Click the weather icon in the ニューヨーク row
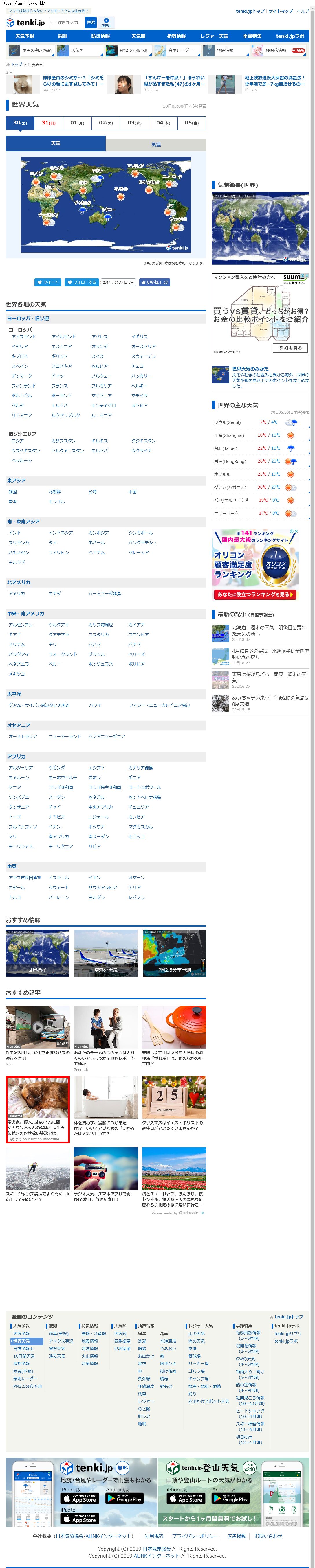 [291, 514]
